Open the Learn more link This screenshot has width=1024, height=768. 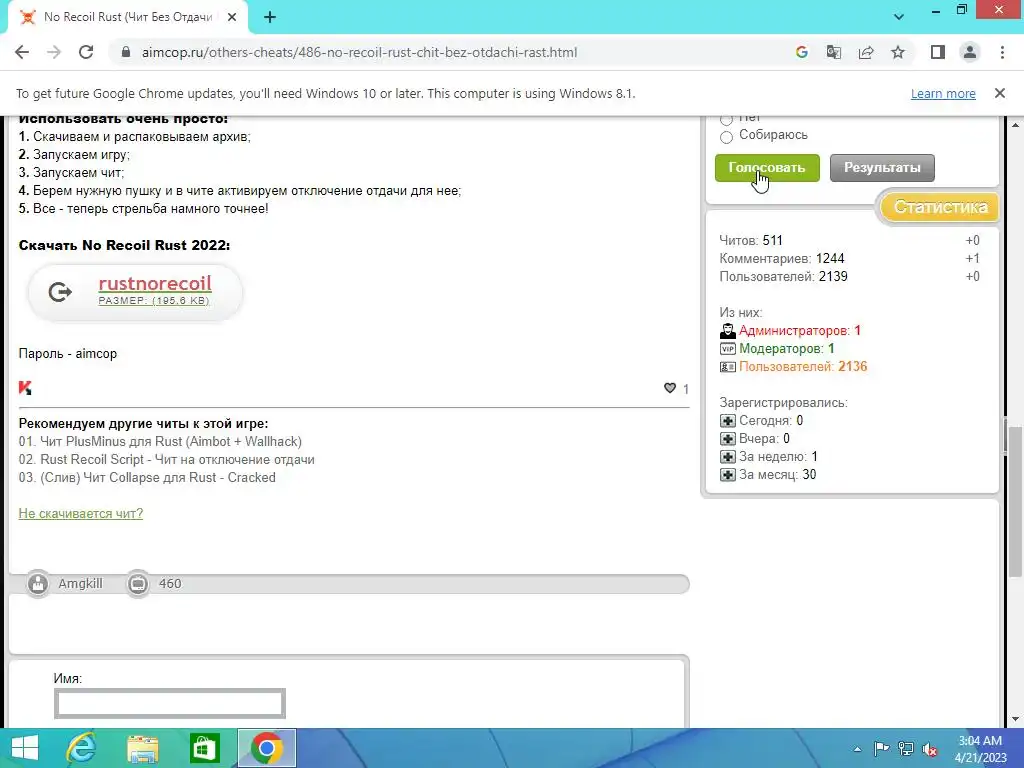[943, 93]
